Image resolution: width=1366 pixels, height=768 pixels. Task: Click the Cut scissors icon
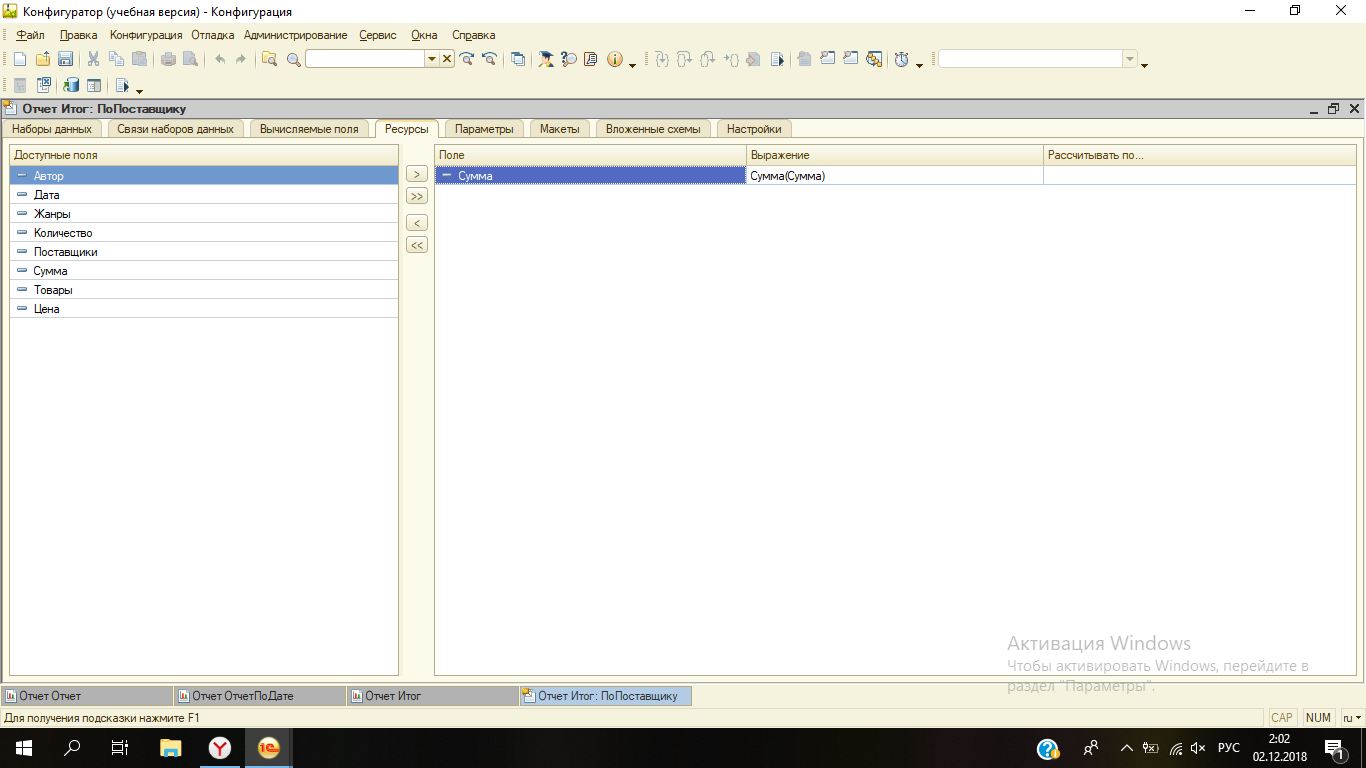pos(93,59)
